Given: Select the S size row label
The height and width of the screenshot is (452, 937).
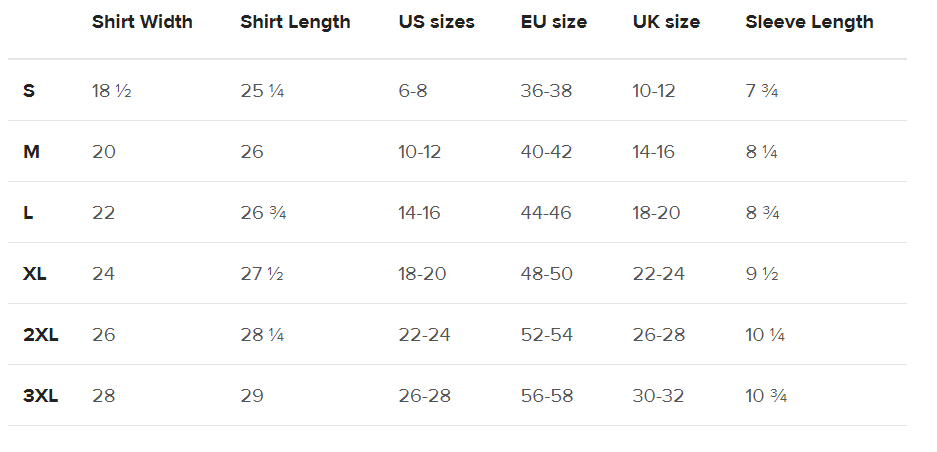Looking at the screenshot, I should point(29,91).
